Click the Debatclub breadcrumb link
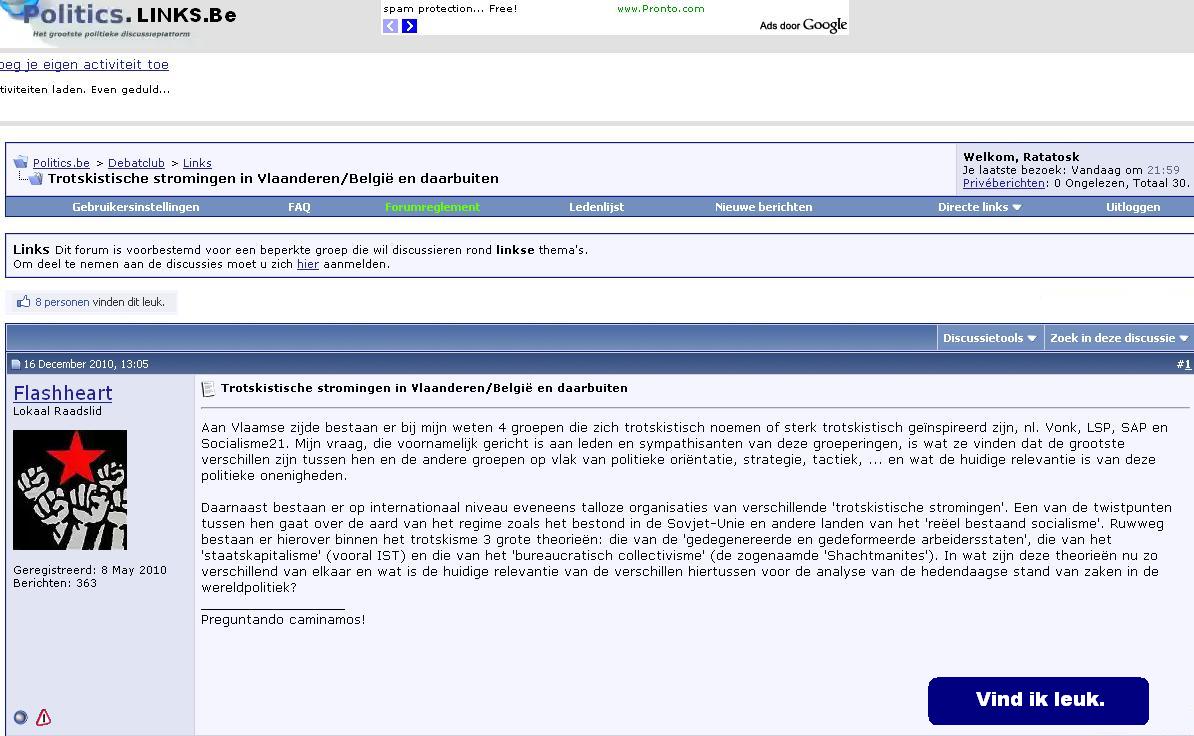The height and width of the screenshot is (736, 1194). [136, 163]
